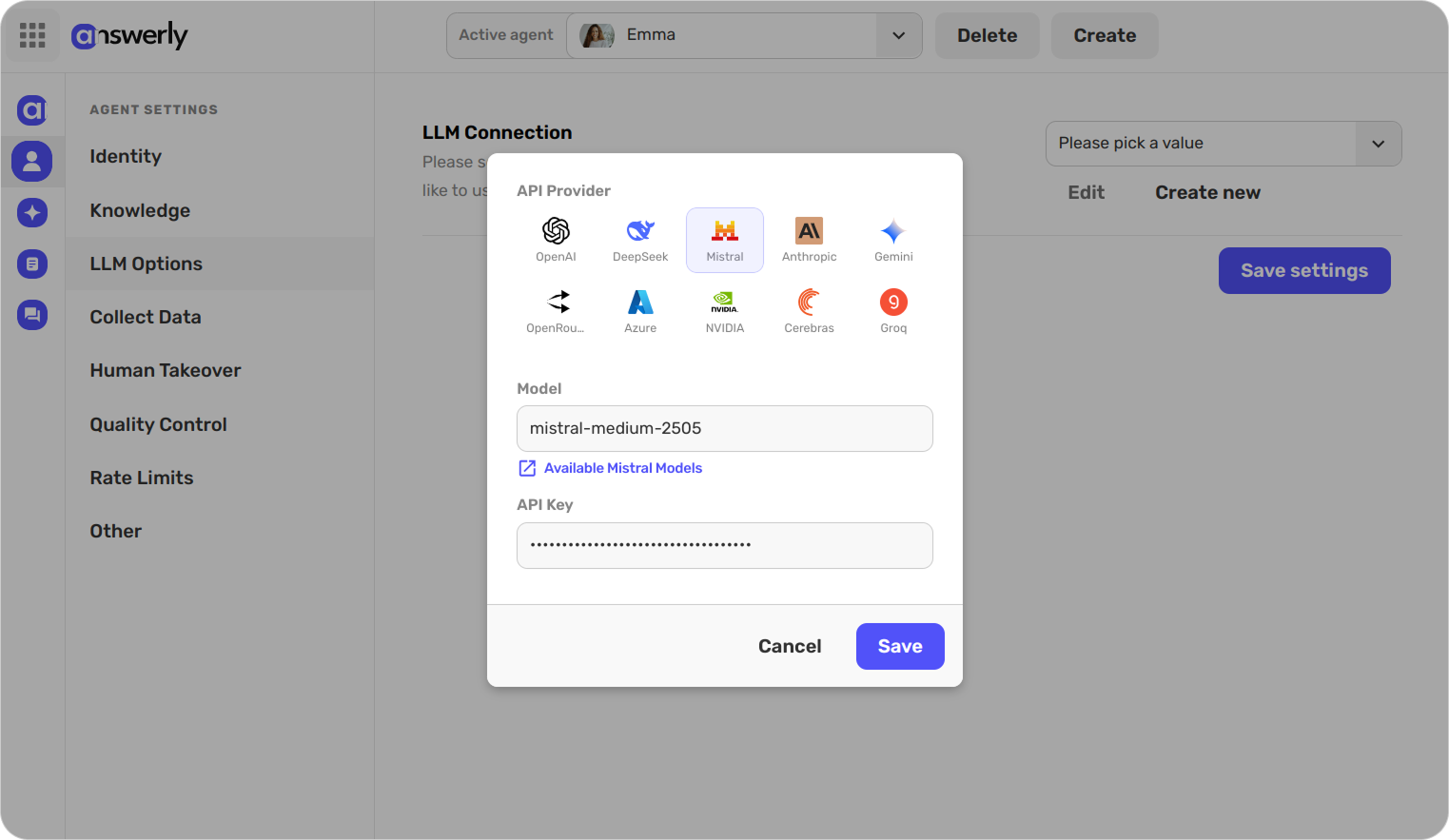
Task: Click the Delete agent button
Action: point(987,35)
